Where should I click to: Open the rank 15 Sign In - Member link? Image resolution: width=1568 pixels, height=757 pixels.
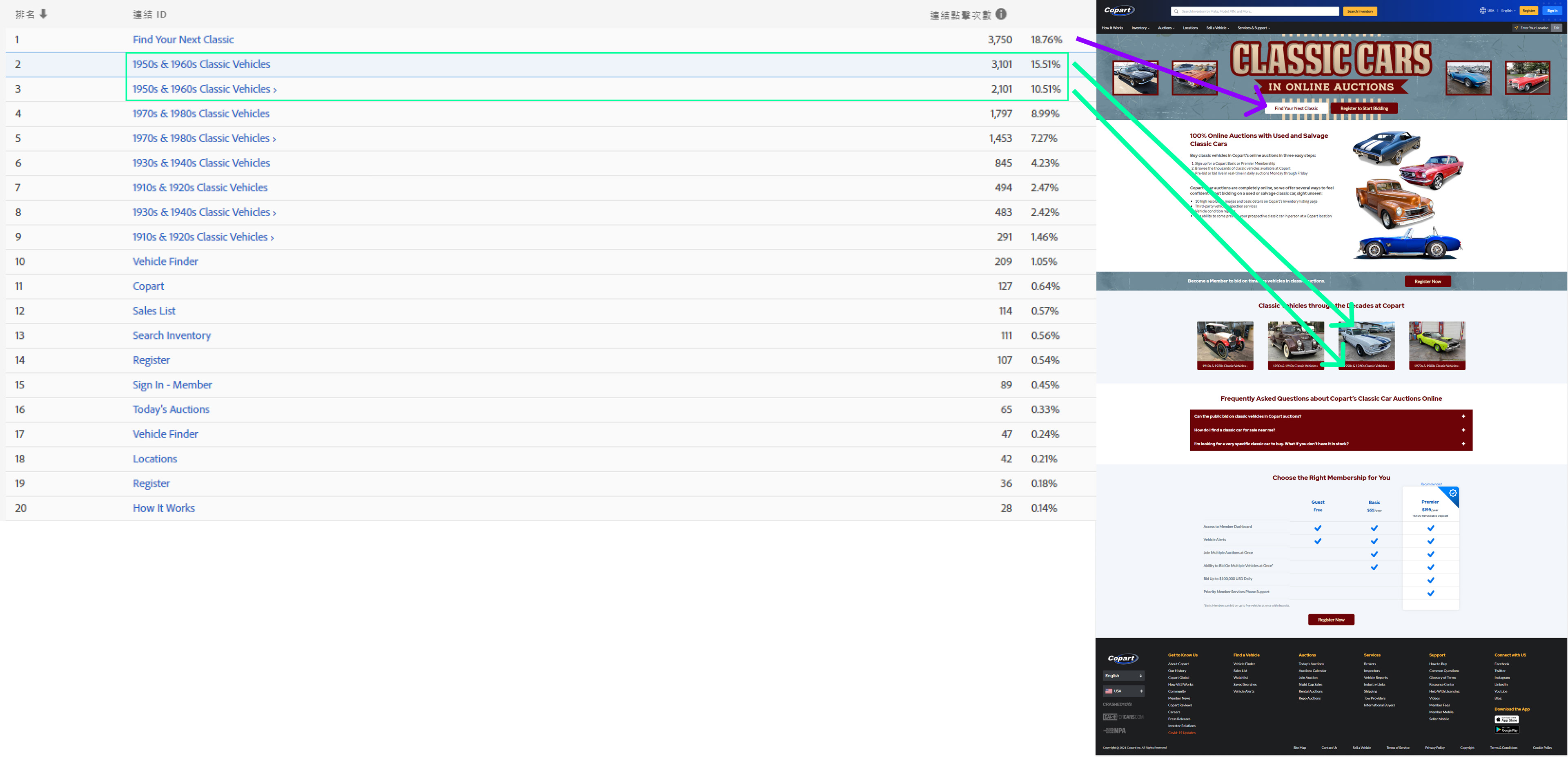(x=172, y=385)
